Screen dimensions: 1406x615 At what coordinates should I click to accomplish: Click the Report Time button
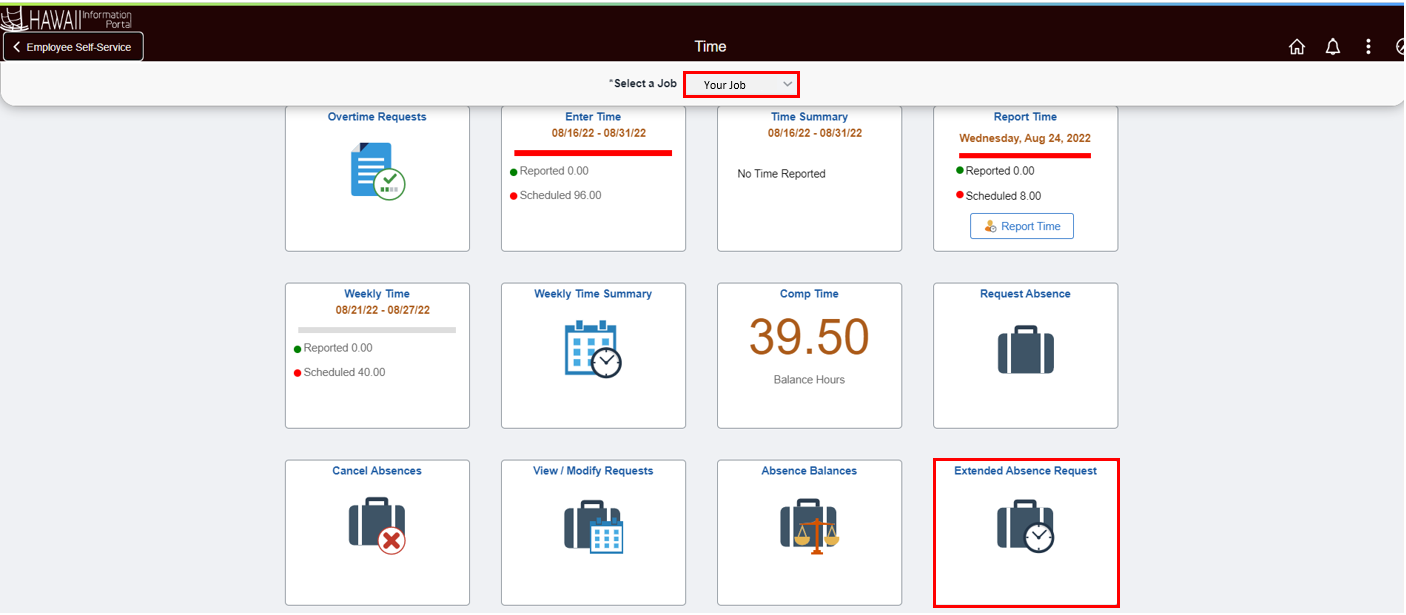(x=1021, y=226)
